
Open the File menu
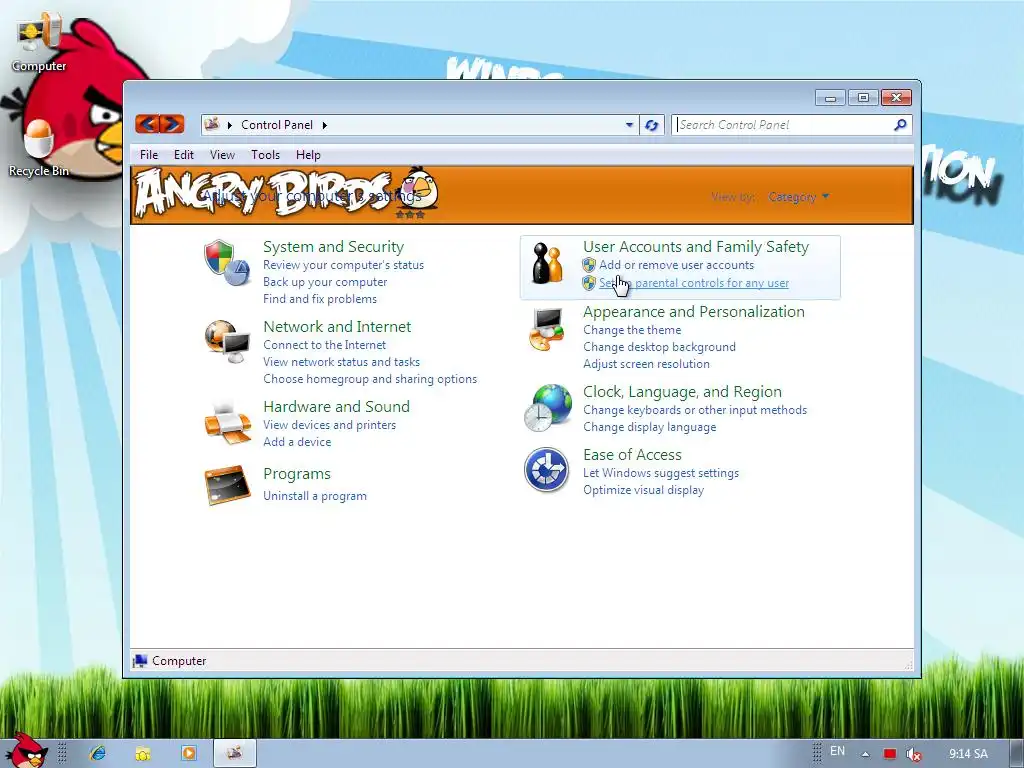coord(149,155)
